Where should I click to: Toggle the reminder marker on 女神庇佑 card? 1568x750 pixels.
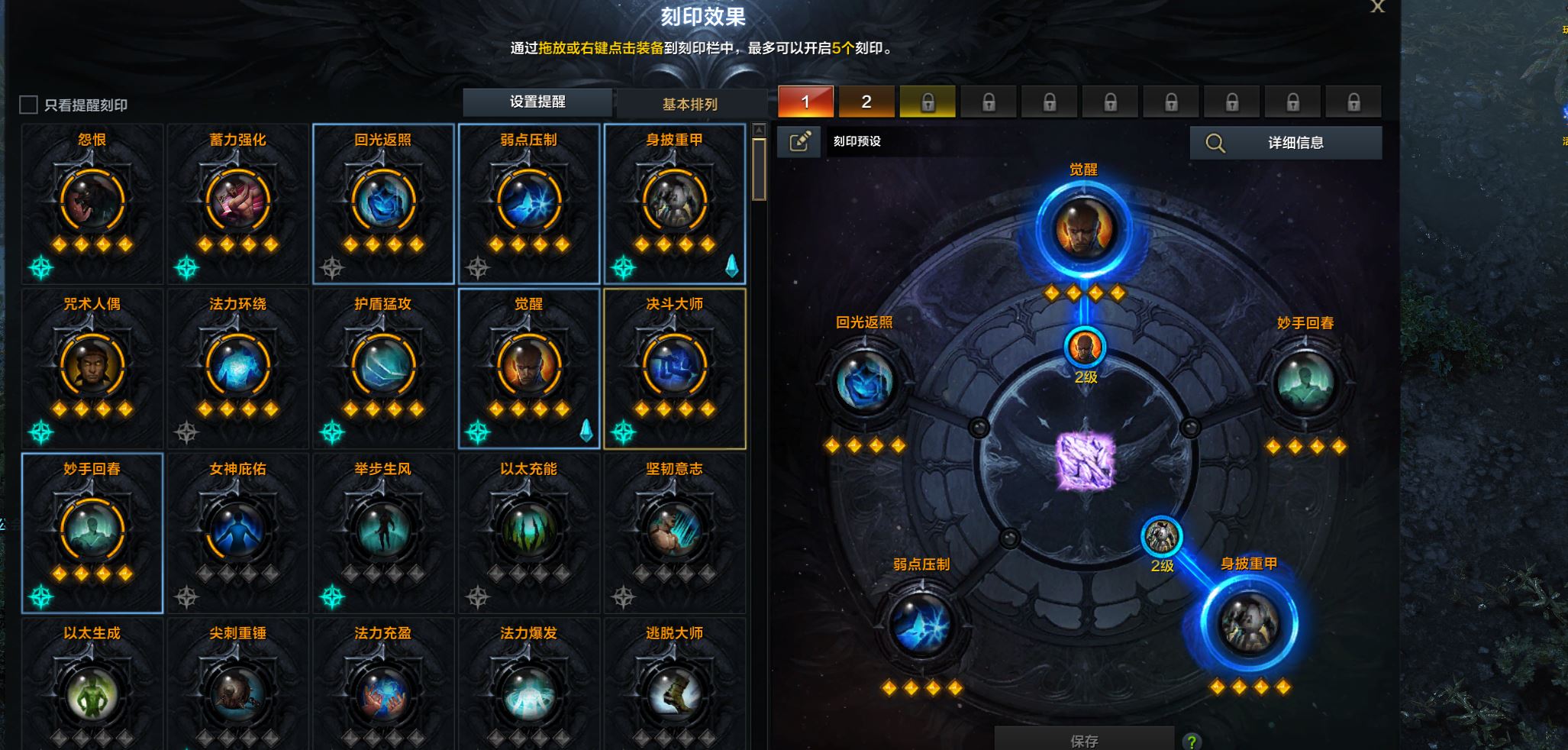pos(186,596)
